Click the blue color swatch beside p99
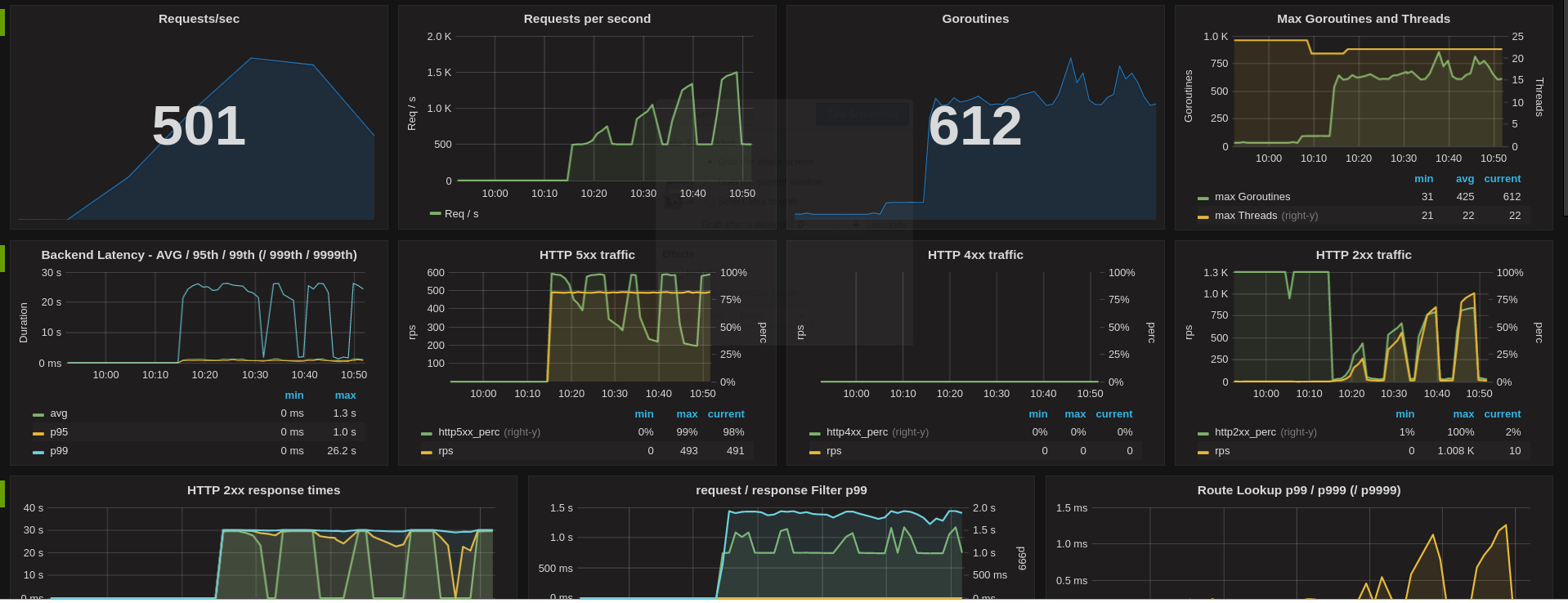Image resolution: width=1568 pixels, height=603 pixels. coord(38,452)
